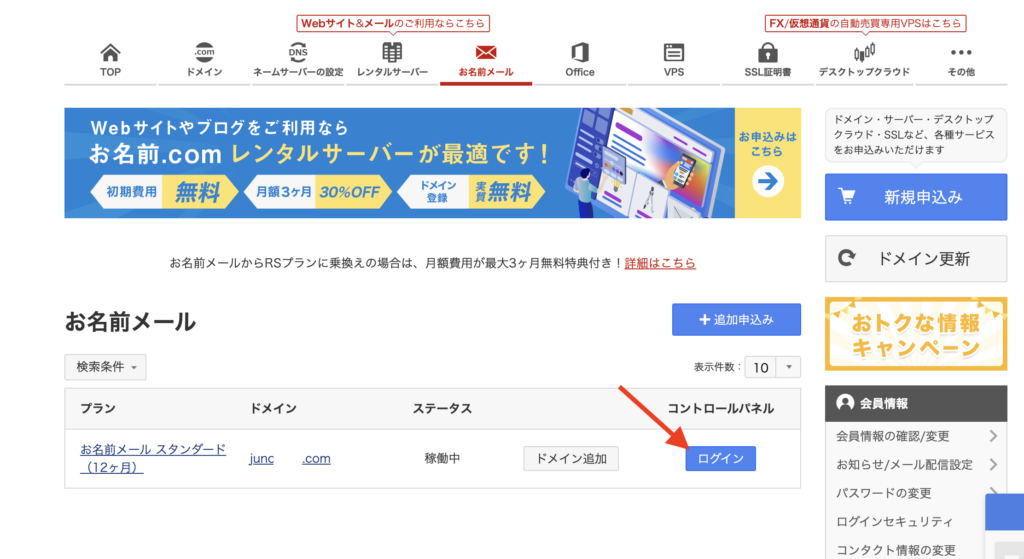This screenshot has height=559, width=1024.
Task: Click the 表示件数 value 10 field
Action: tap(761, 367)
